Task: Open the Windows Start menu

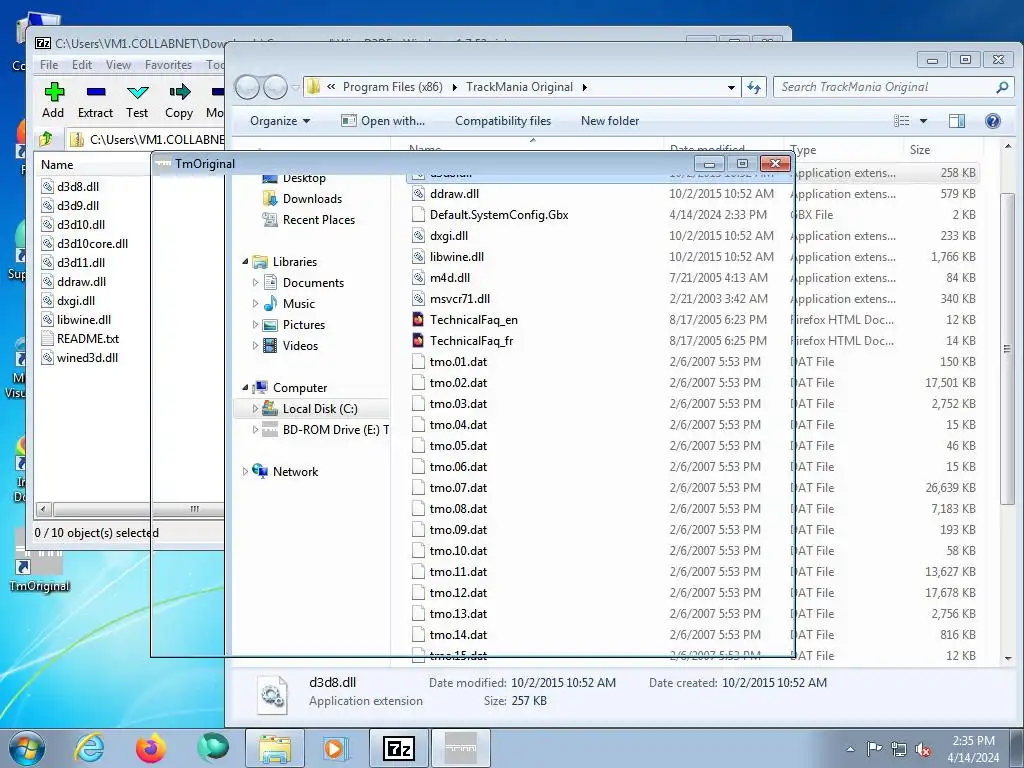Action: point(27,748)
